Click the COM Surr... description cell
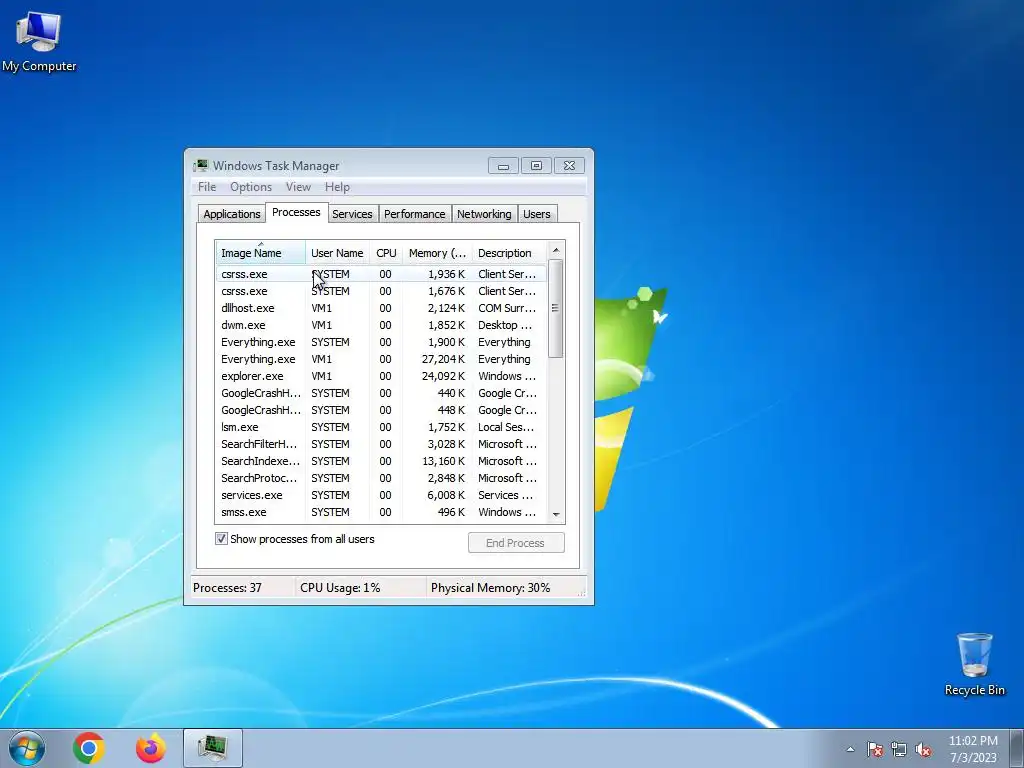The width and height of the screenshot is (1024, 768). (507, 308)
